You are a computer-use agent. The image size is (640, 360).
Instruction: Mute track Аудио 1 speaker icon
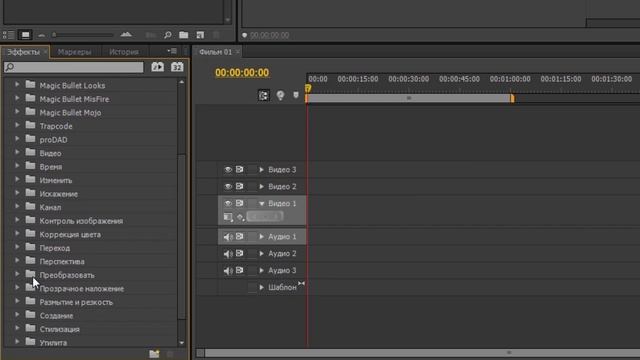(228, 237)
